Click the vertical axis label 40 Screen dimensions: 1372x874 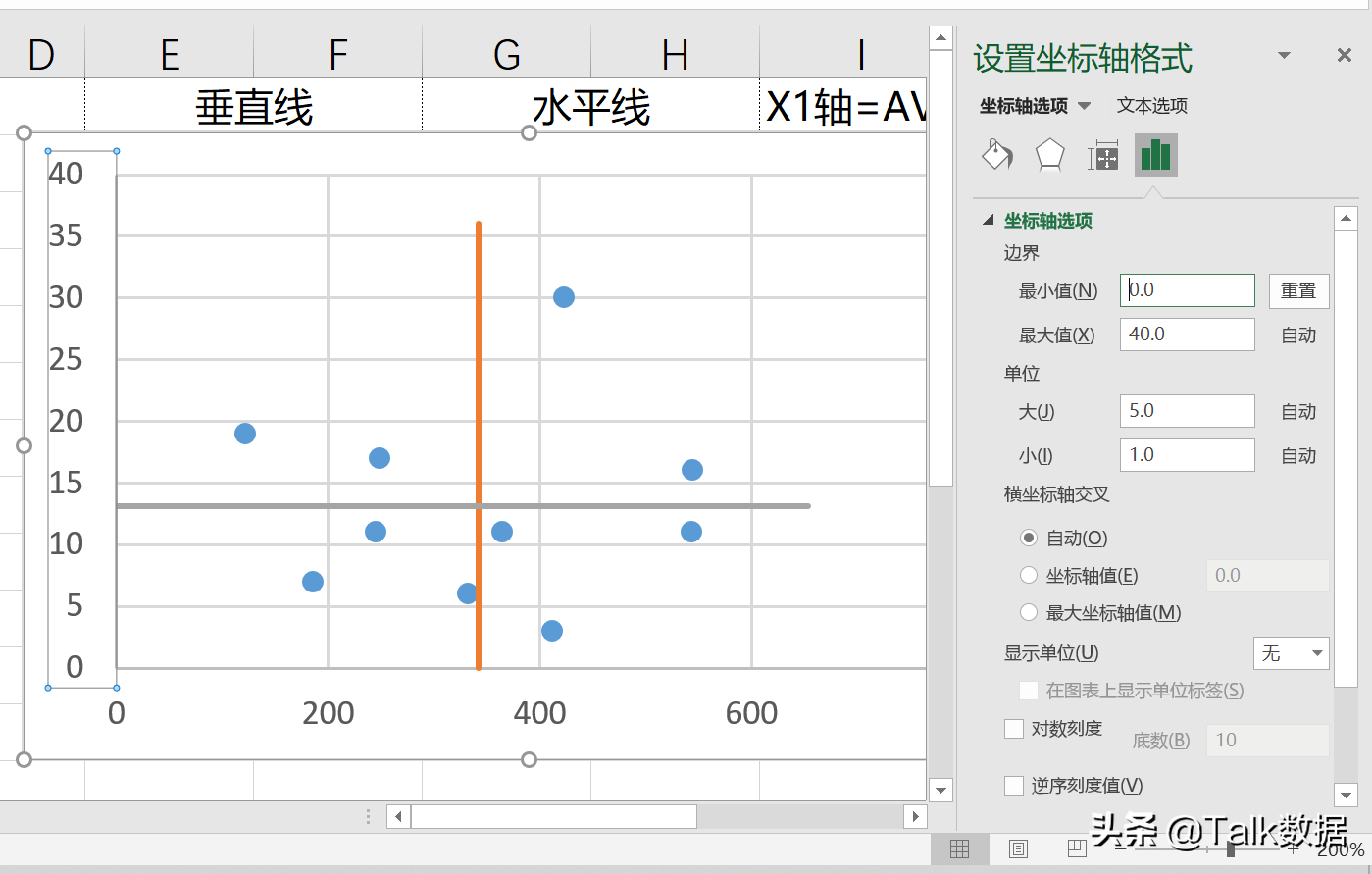[x=66, y=174]
